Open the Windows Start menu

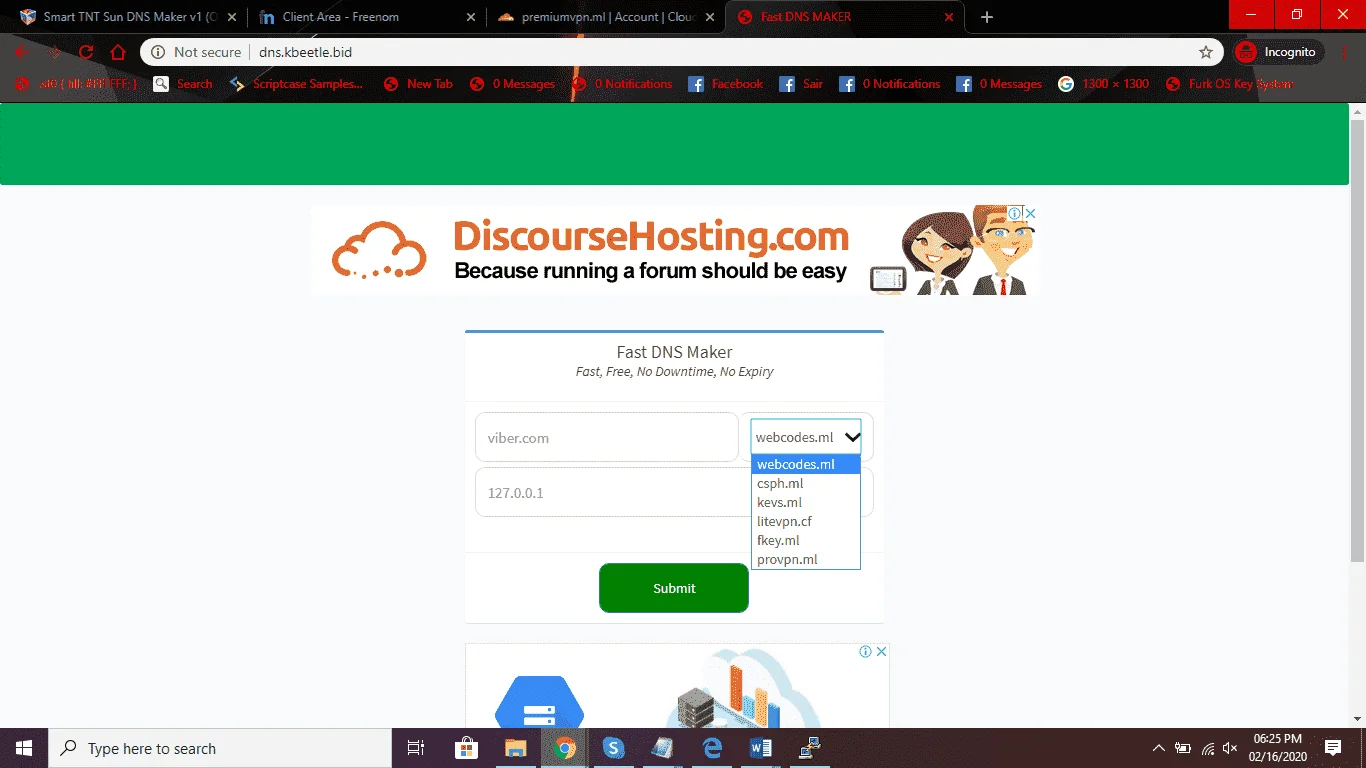pyautogui.click(x=24, y=748)
